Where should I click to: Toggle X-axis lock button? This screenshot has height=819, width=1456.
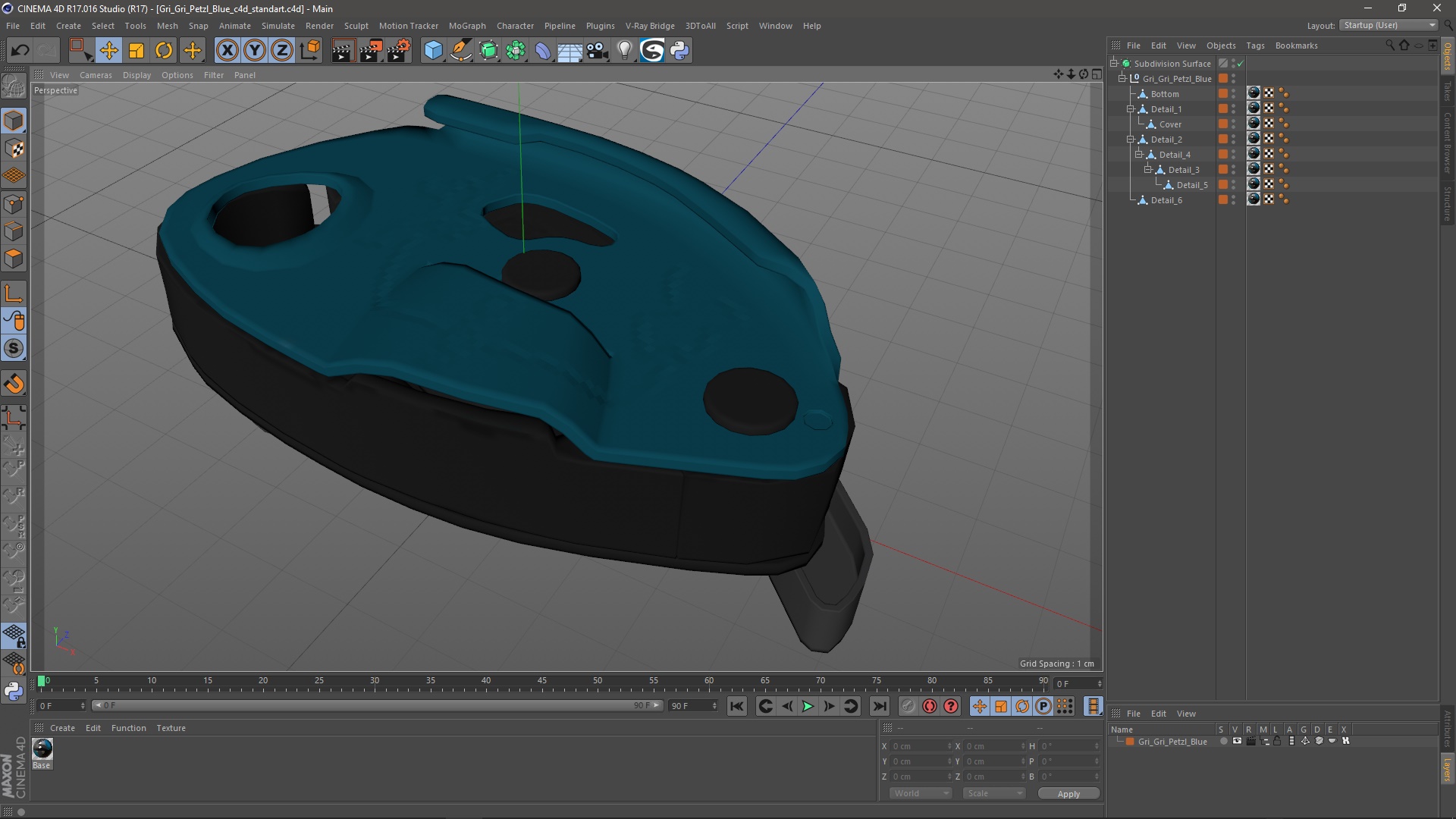point(227,51)
